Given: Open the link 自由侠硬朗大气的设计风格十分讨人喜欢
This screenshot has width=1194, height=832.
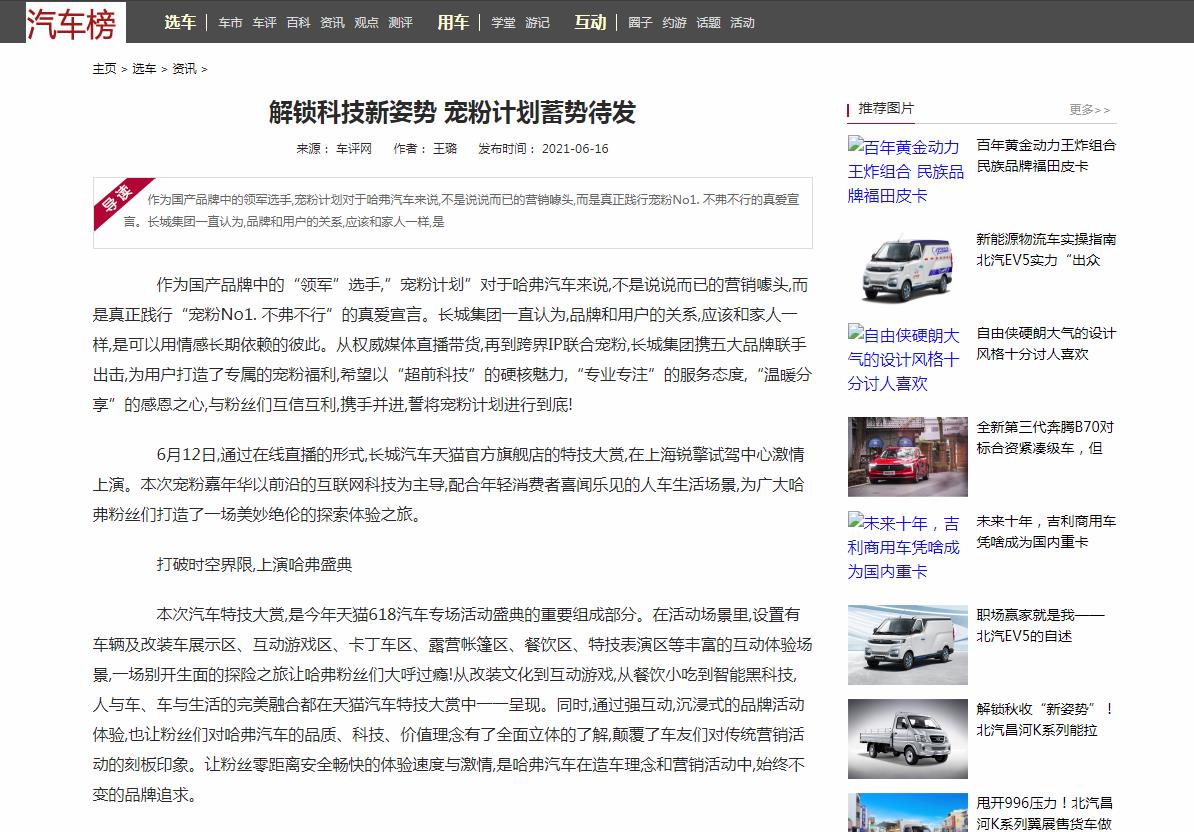Looking at the screenshot, I should click(x=1046, y=343).
